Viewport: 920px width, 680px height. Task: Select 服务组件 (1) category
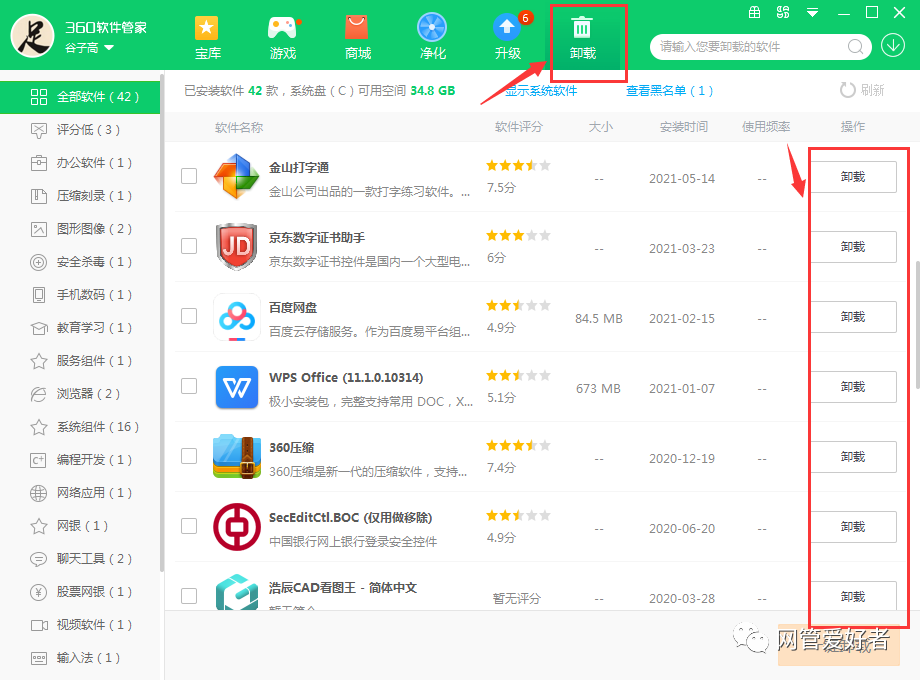80,361
